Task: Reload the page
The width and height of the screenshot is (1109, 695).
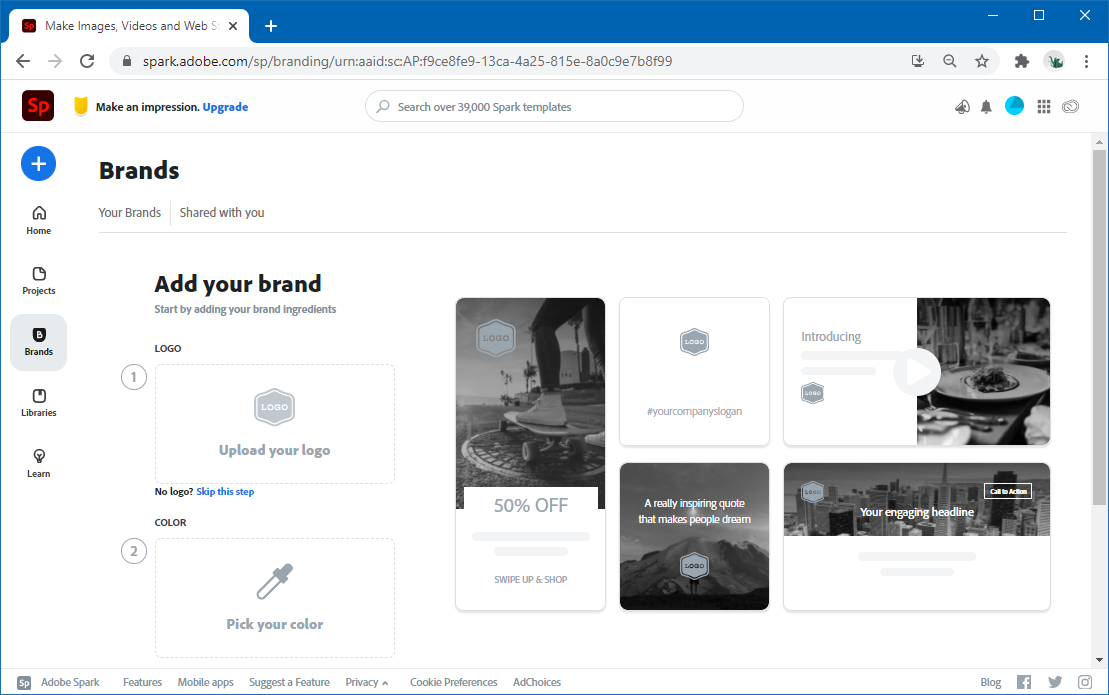Action: pos(87,61)
